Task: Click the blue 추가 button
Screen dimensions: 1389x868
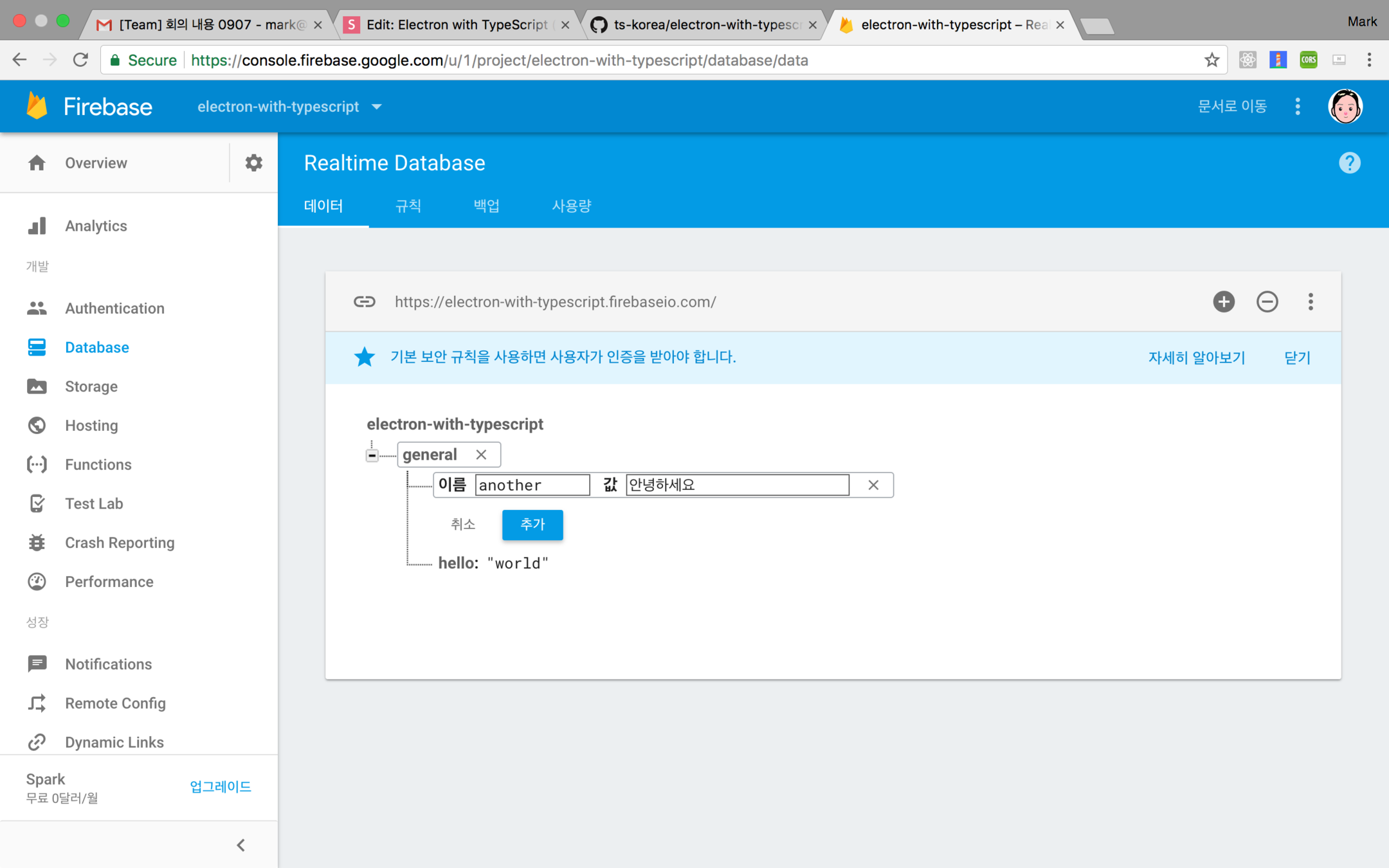Action: pos(532,524)
